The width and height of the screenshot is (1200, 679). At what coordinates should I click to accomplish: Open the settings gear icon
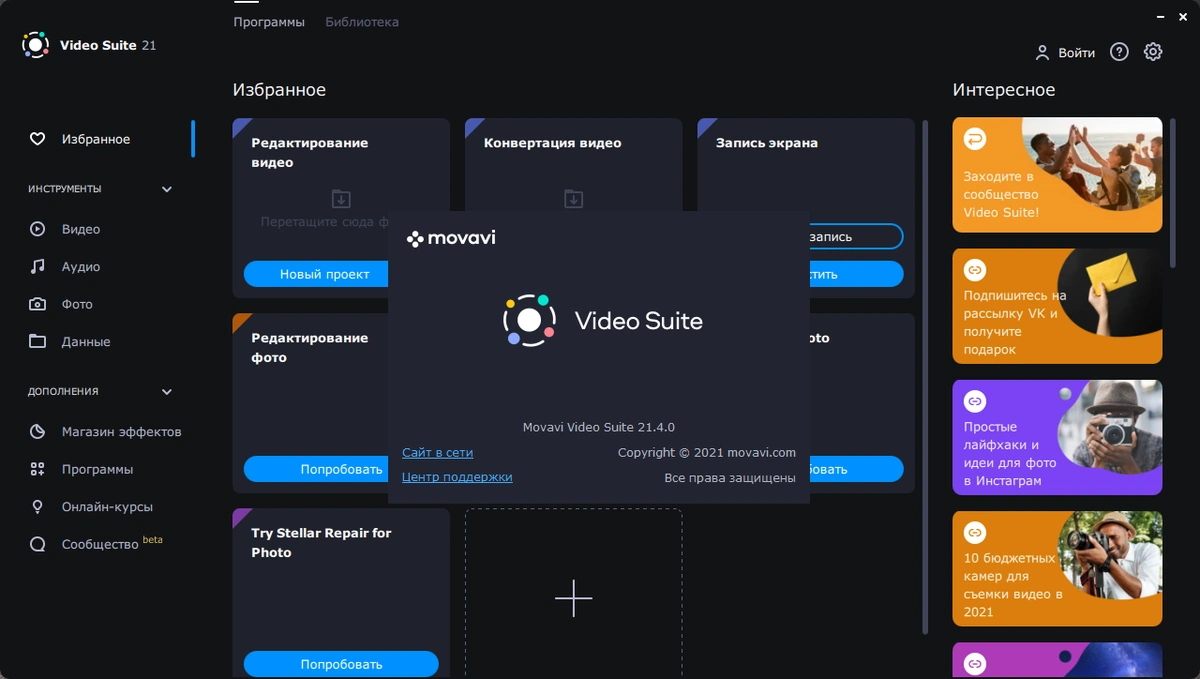coord(1153,52)
